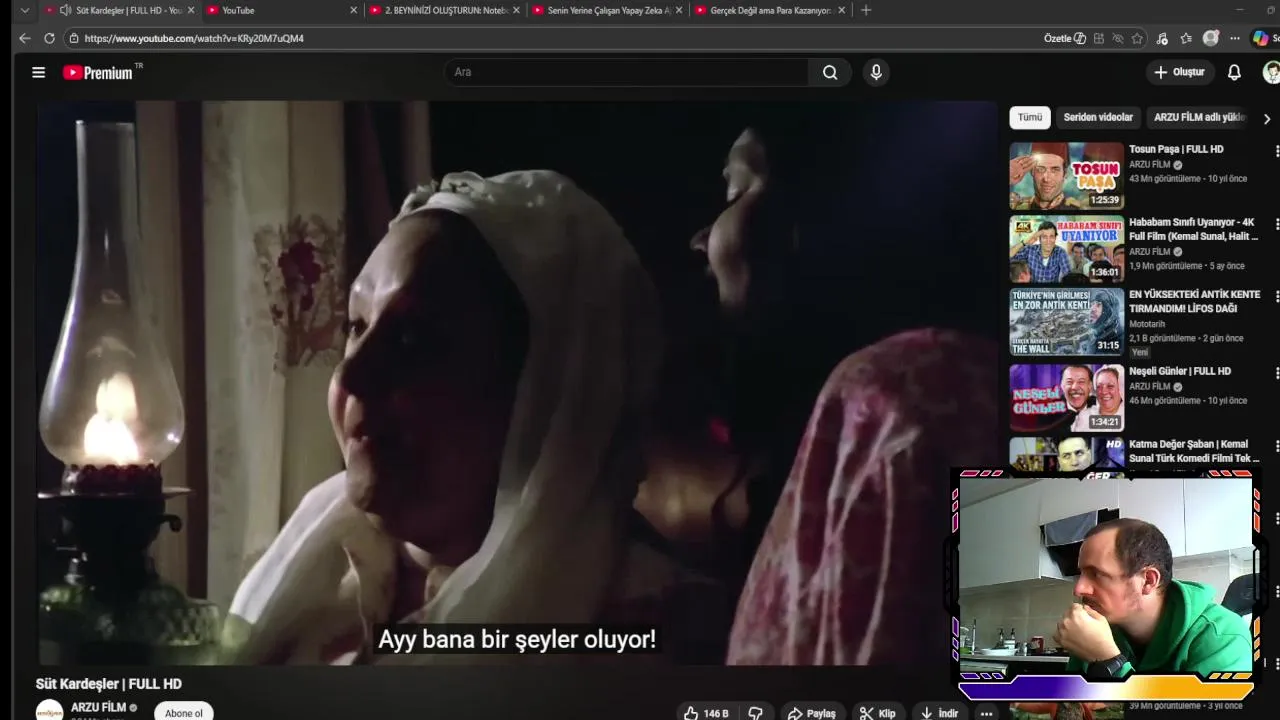Open Hababam Sınıfı Uyanıyor thumbnail
The width and height of the screenshot is (1280, 720).
point(1066,249)
